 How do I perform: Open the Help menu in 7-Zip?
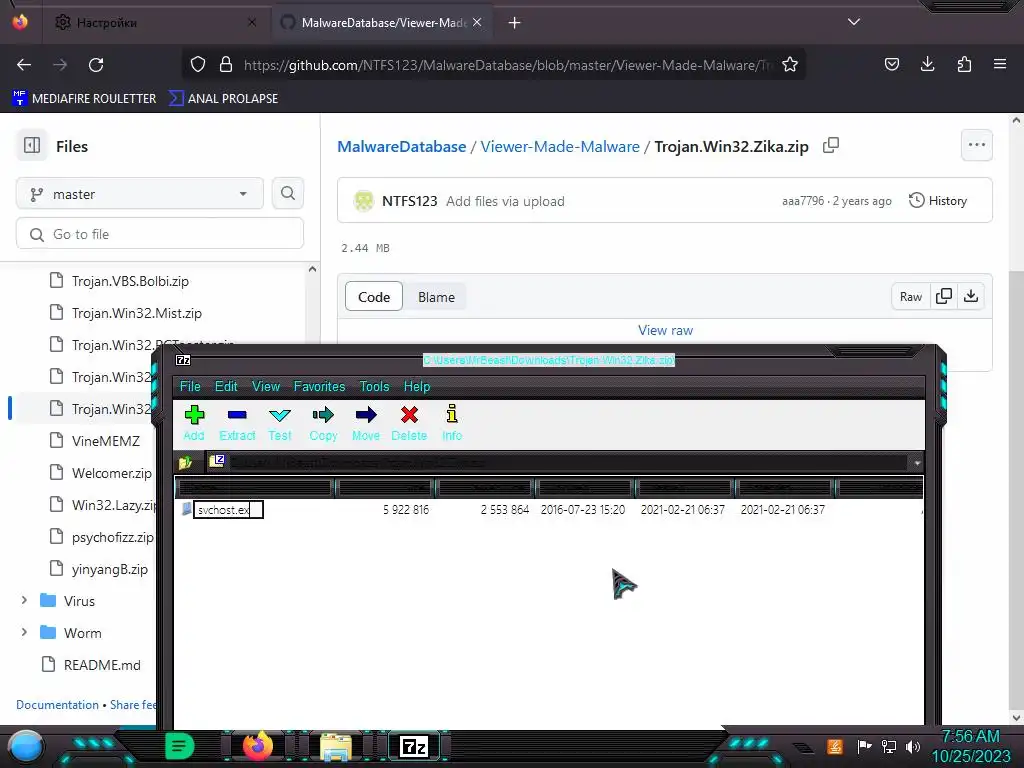coord(417,386)
